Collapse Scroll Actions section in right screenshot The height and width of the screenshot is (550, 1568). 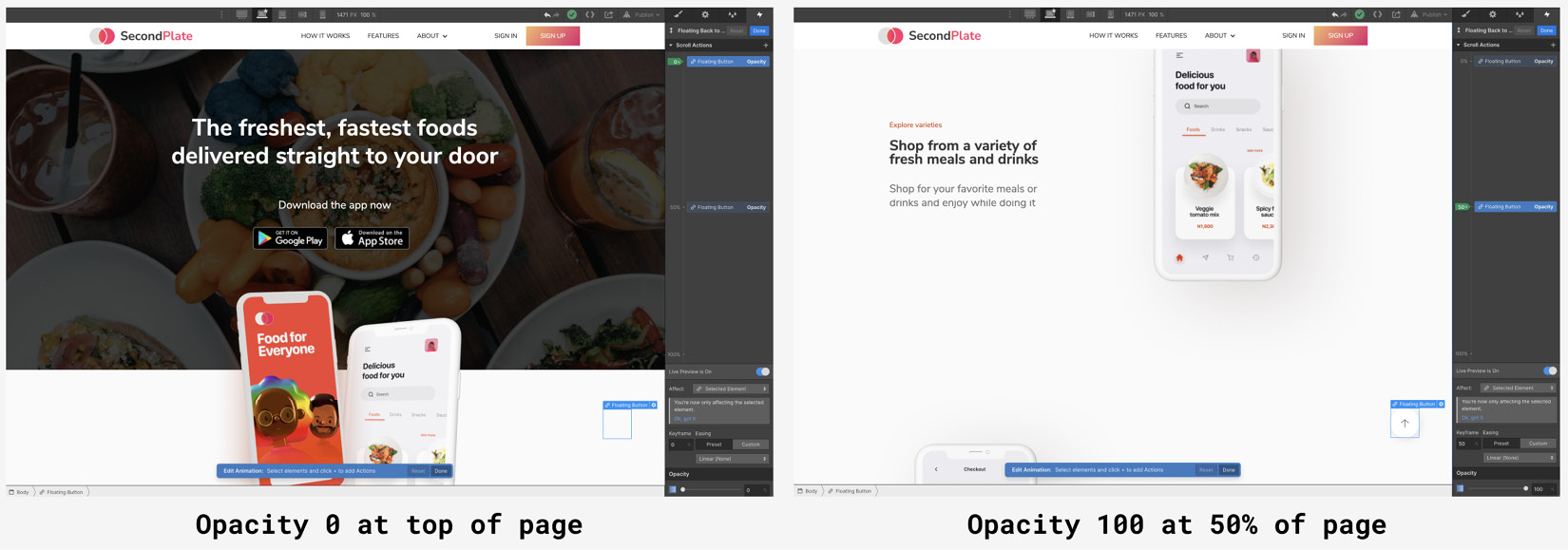tap(1459, 45)
